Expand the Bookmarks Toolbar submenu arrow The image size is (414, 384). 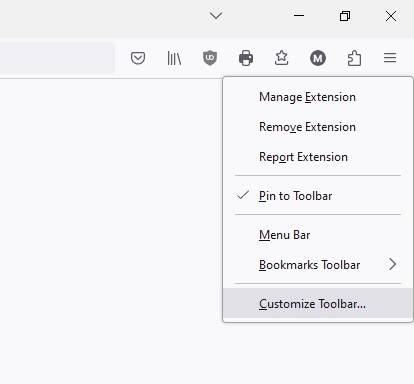[x=393, y=264]
